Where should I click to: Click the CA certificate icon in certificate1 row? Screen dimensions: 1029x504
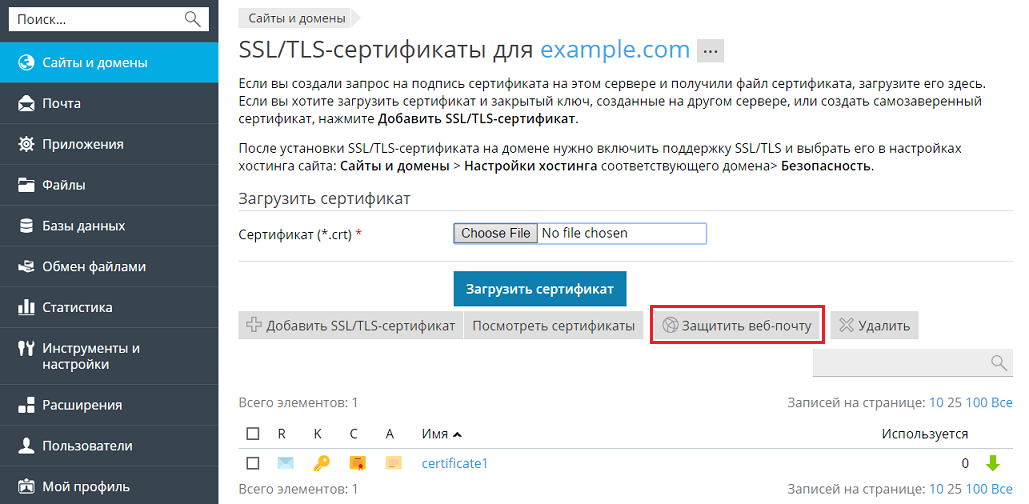click(393, 463)
